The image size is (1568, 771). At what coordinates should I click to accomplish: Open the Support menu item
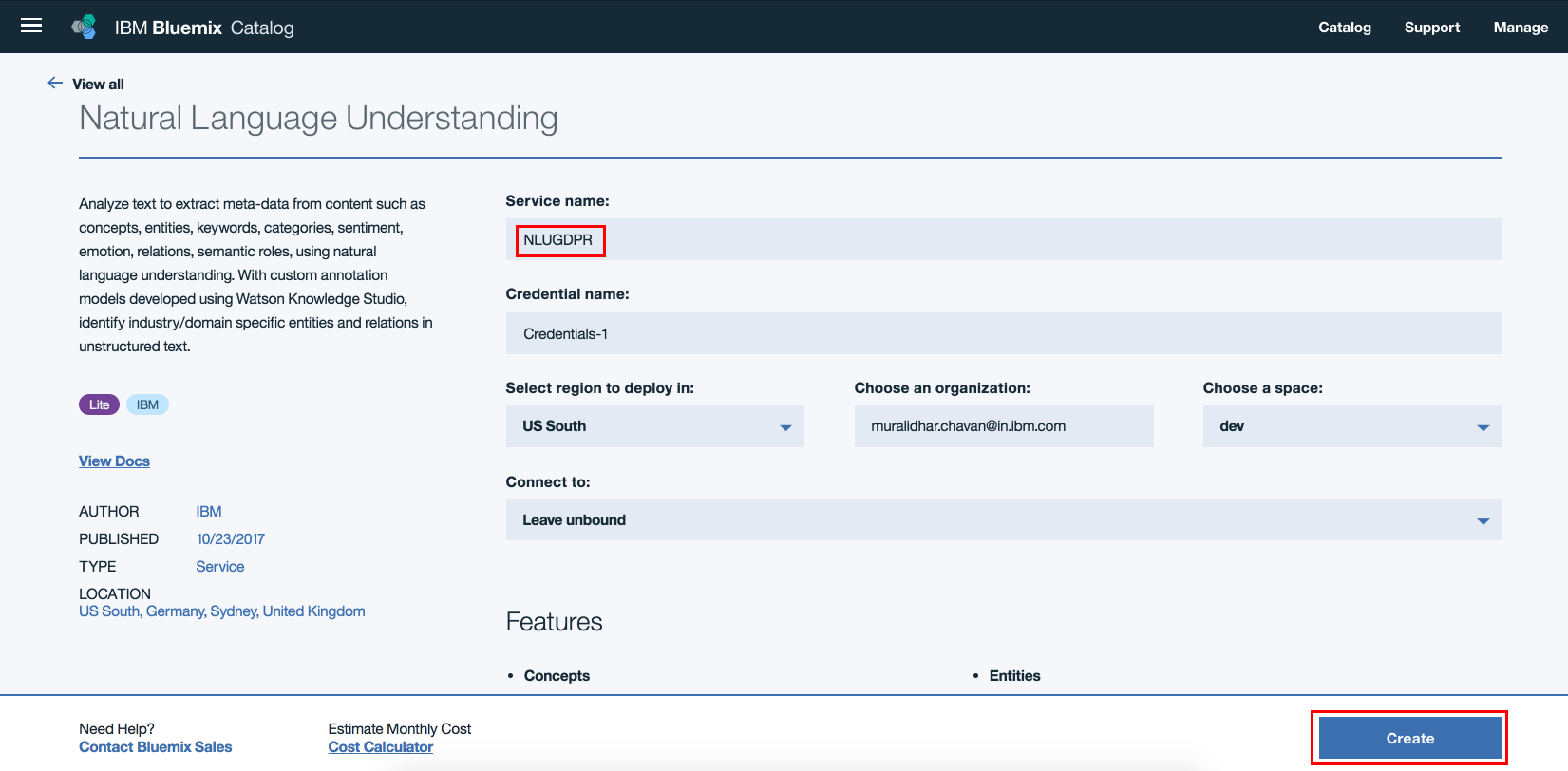1432,28
